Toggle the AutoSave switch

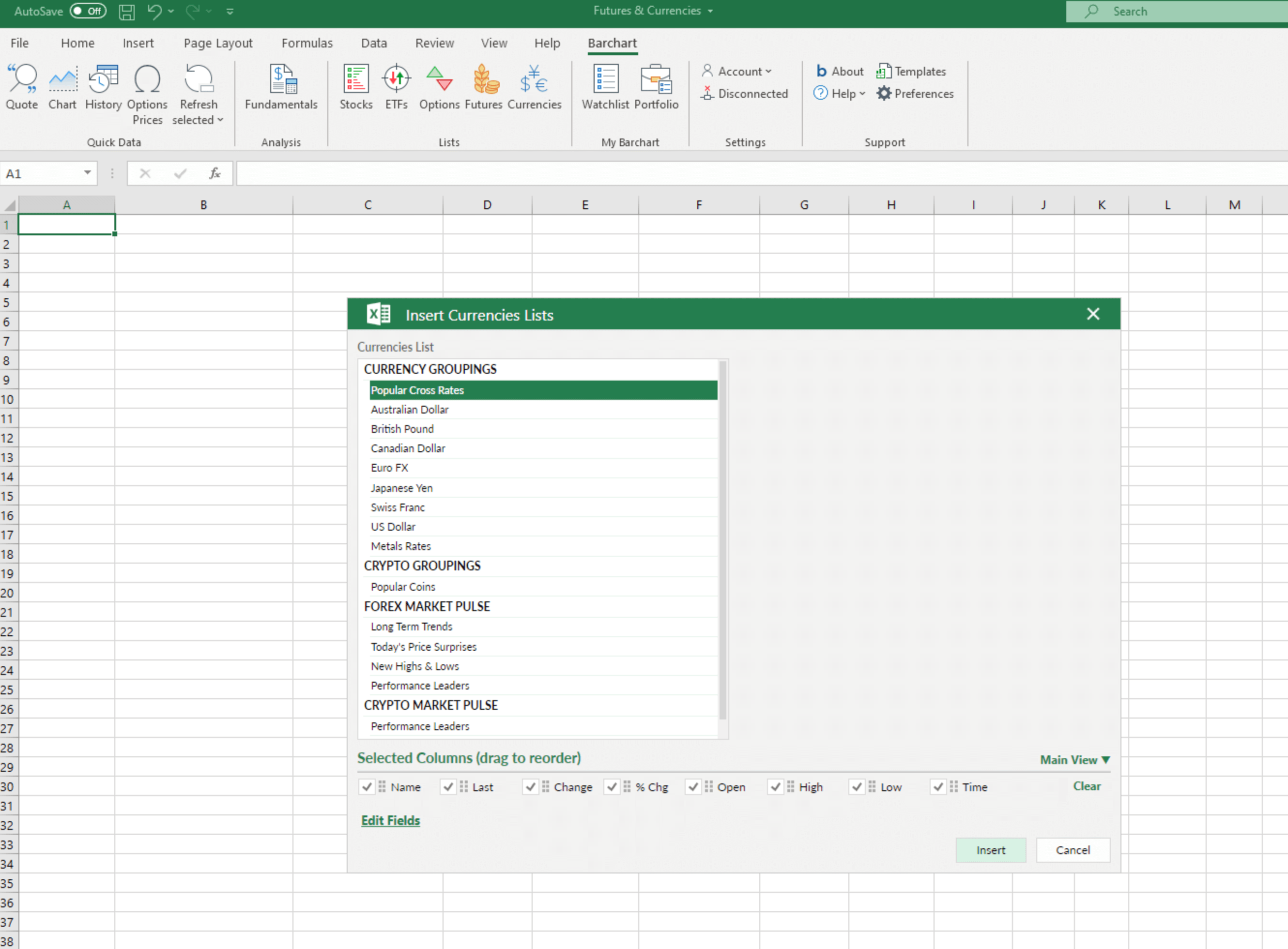coord(88,11)
